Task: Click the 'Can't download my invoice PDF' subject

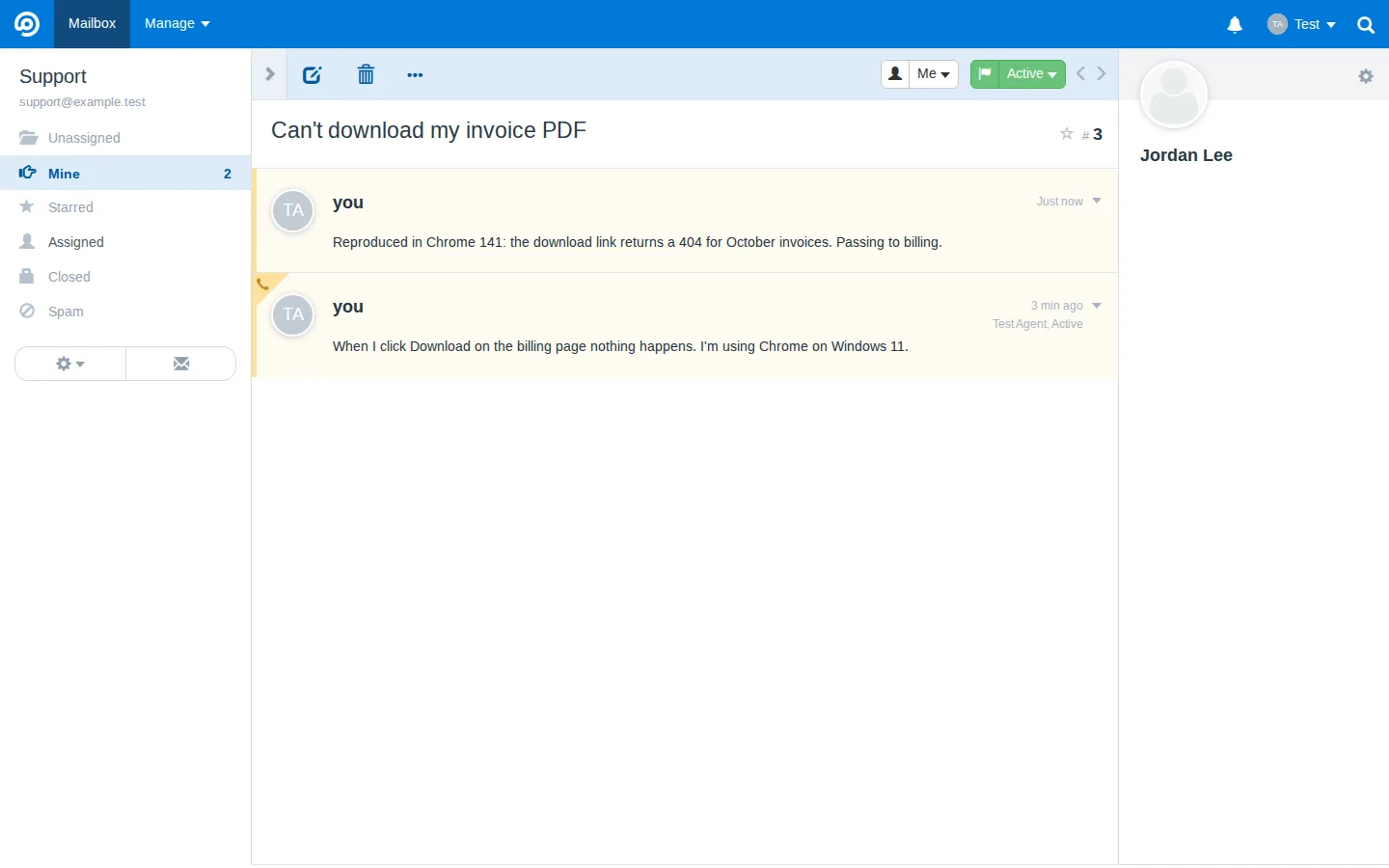Action: pos(428,130)
